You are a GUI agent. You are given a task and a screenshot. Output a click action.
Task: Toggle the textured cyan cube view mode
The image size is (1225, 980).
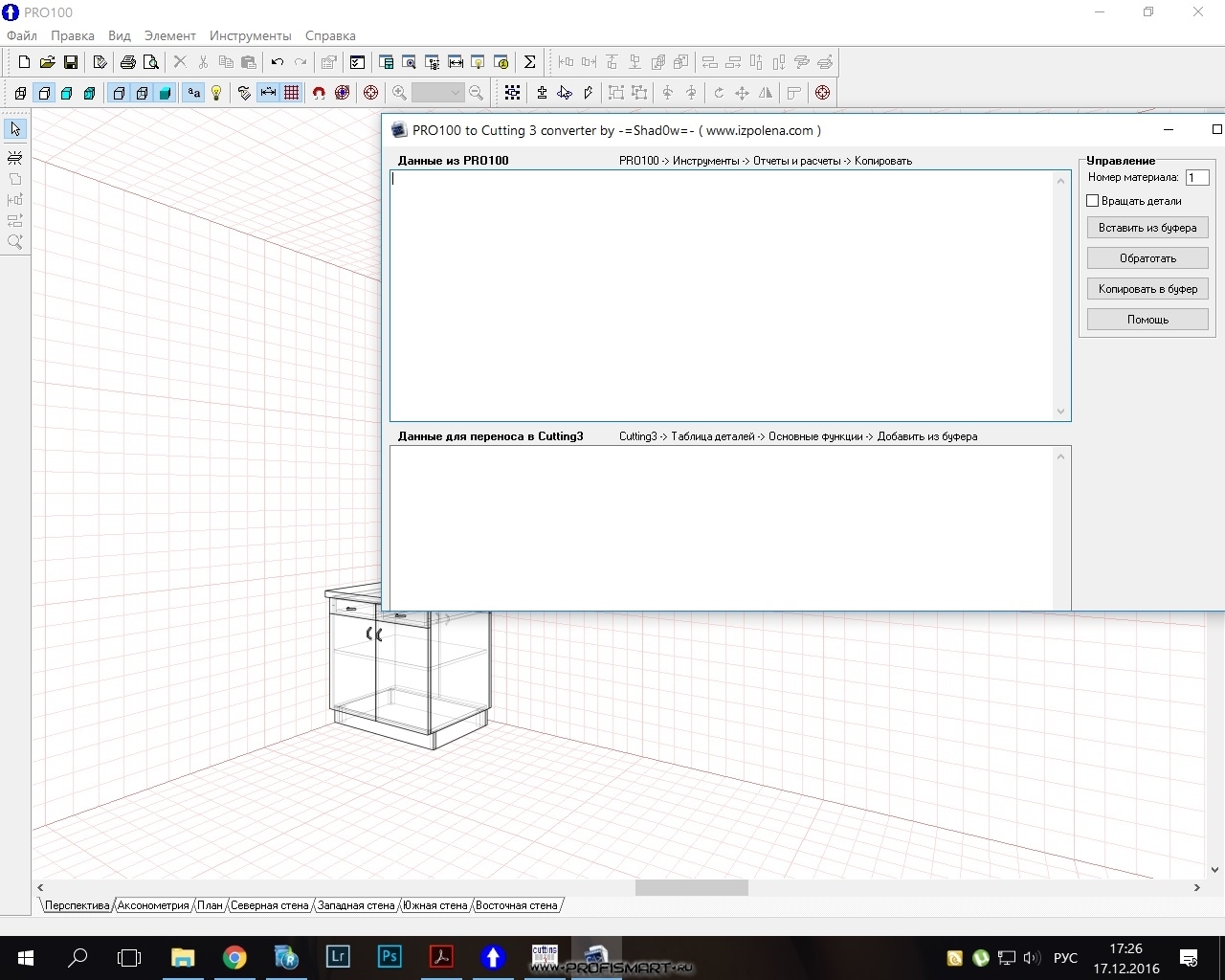pos(90,93)
